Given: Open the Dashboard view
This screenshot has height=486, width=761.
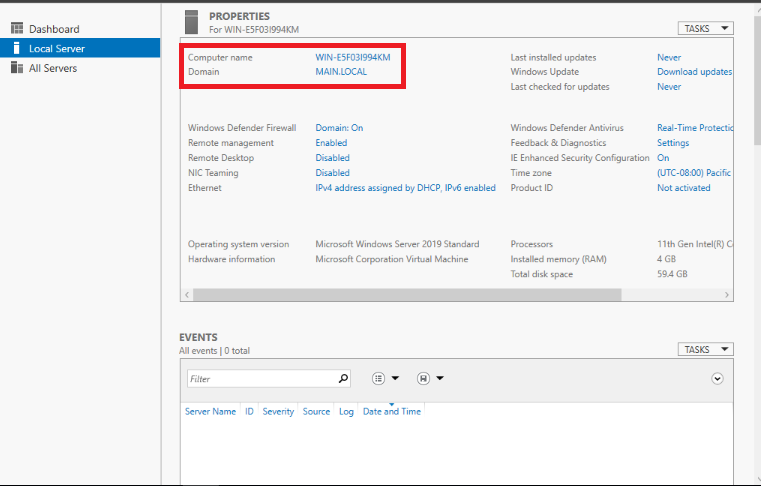Looking at the screenshot, I should click(x=54, y=29).
